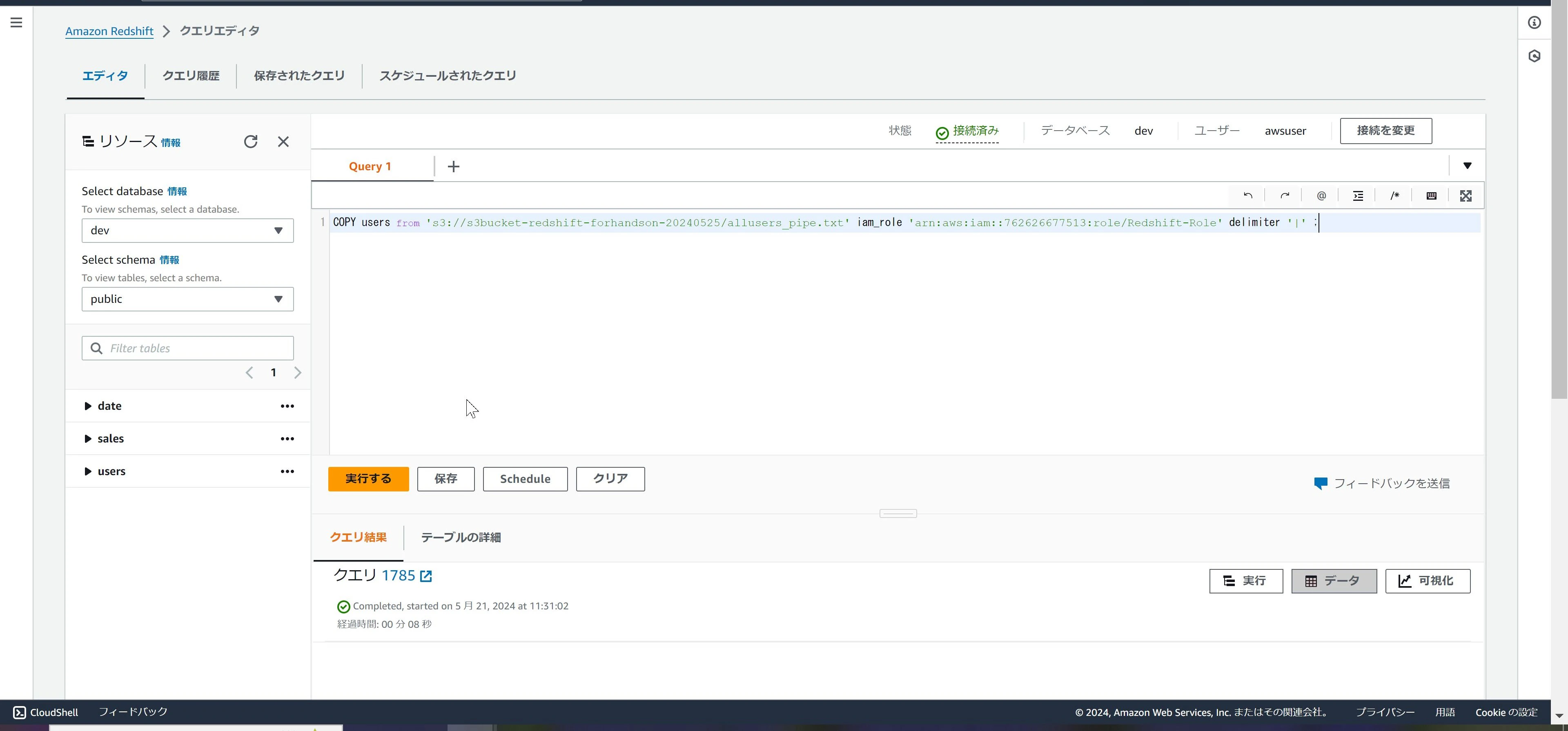Open CloudShell from the footer
The height and width of the screenshot is (731, 1568).
tap(46, 712)
